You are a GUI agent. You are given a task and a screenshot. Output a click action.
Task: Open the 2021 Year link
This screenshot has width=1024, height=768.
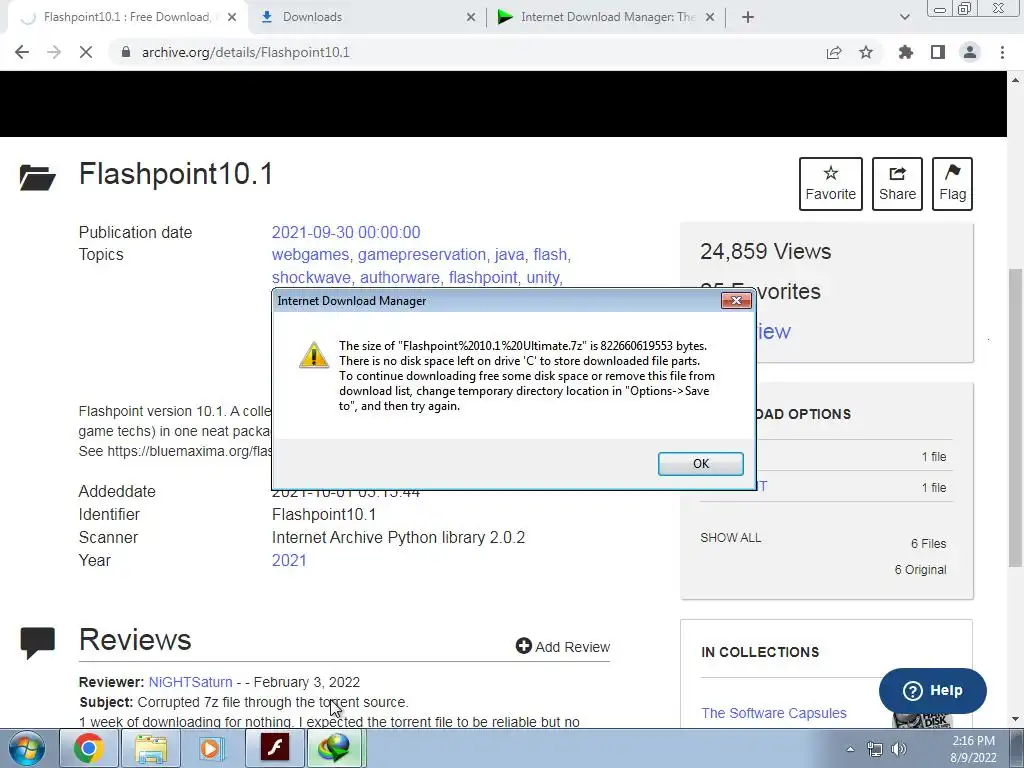coord(289,560)
